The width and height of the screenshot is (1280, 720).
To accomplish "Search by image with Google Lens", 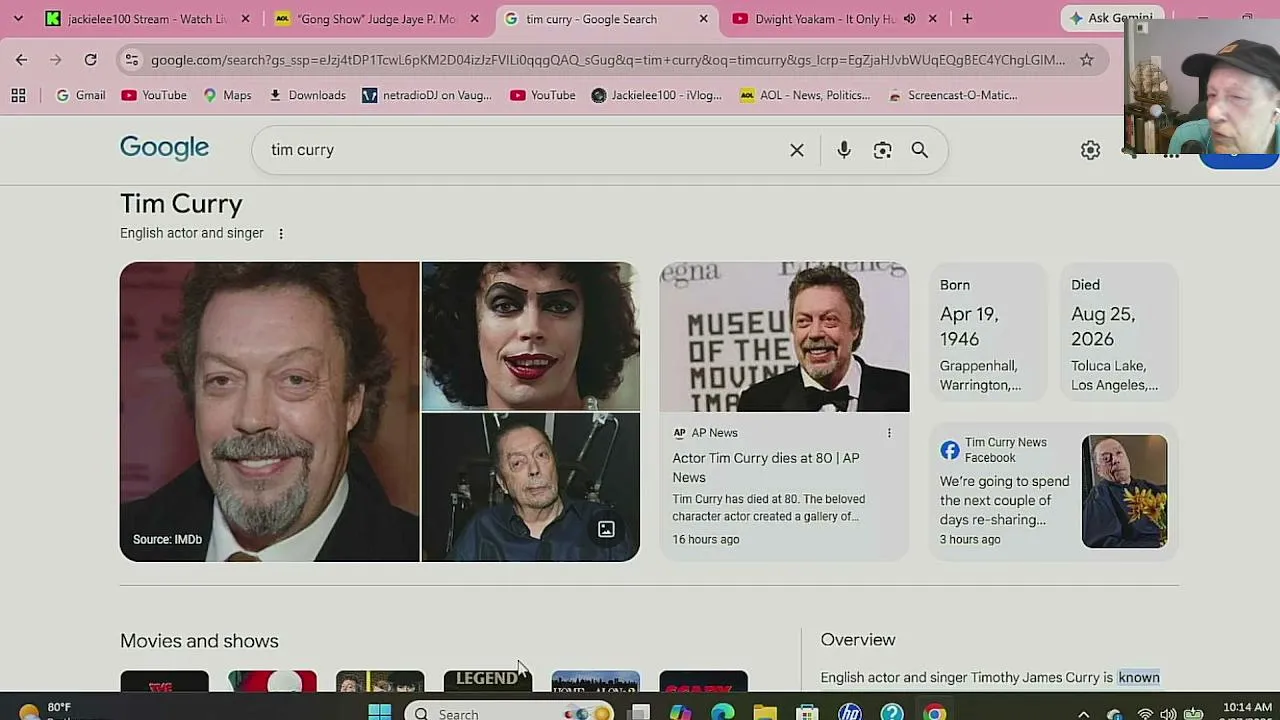I will [882, 150].
